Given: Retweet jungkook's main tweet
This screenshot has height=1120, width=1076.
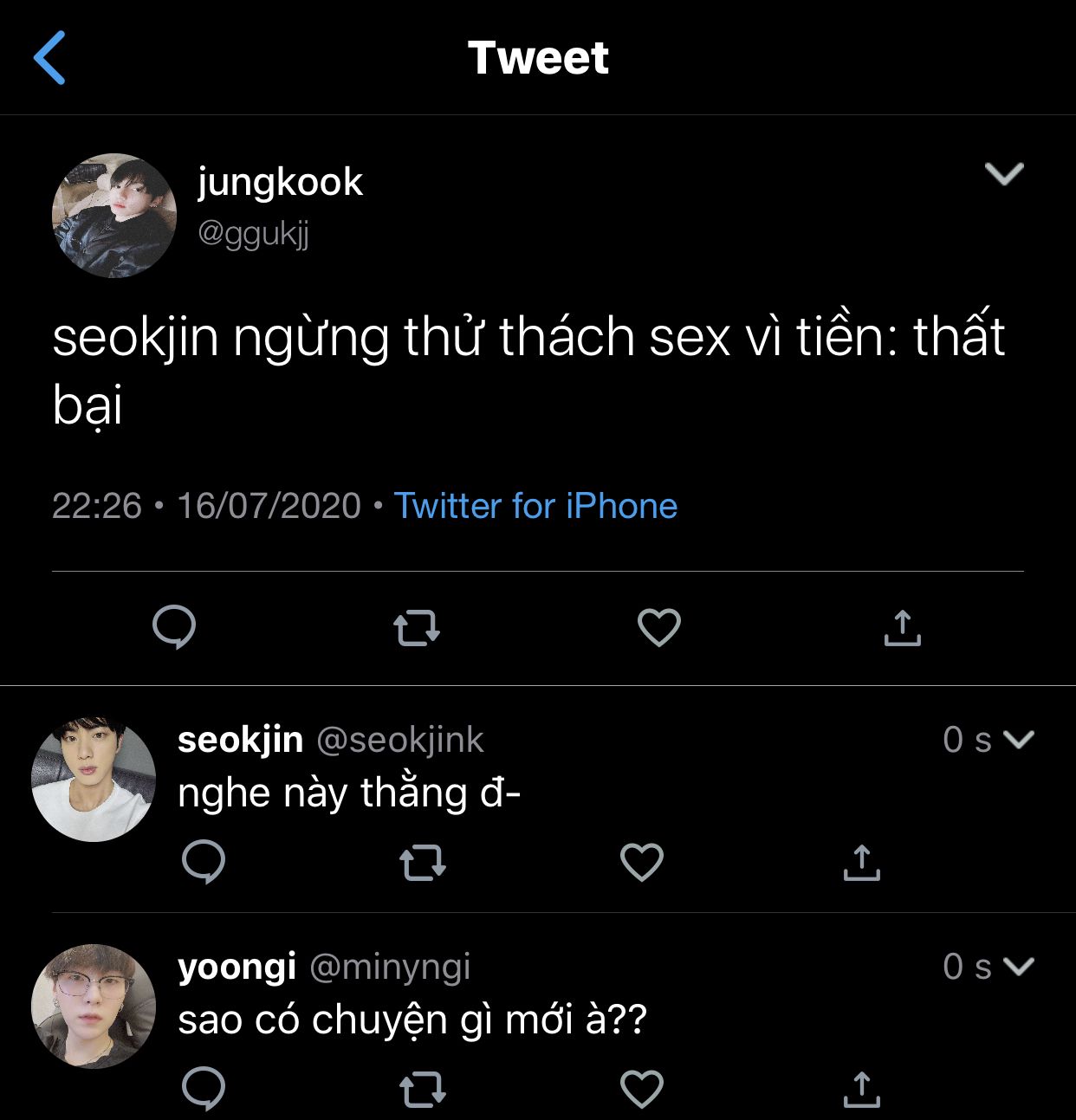Looking at the screenshot, I should pyautogui.click(x=417, y=628).
